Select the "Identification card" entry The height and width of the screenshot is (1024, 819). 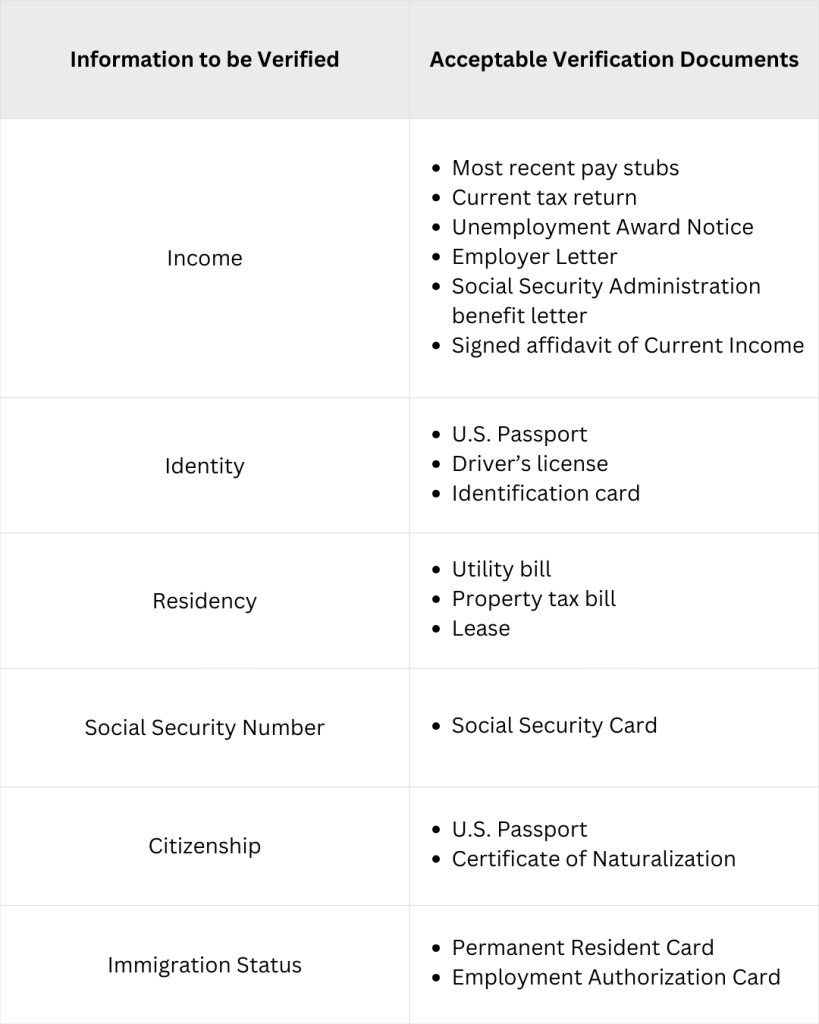click(x=545, y=493)
